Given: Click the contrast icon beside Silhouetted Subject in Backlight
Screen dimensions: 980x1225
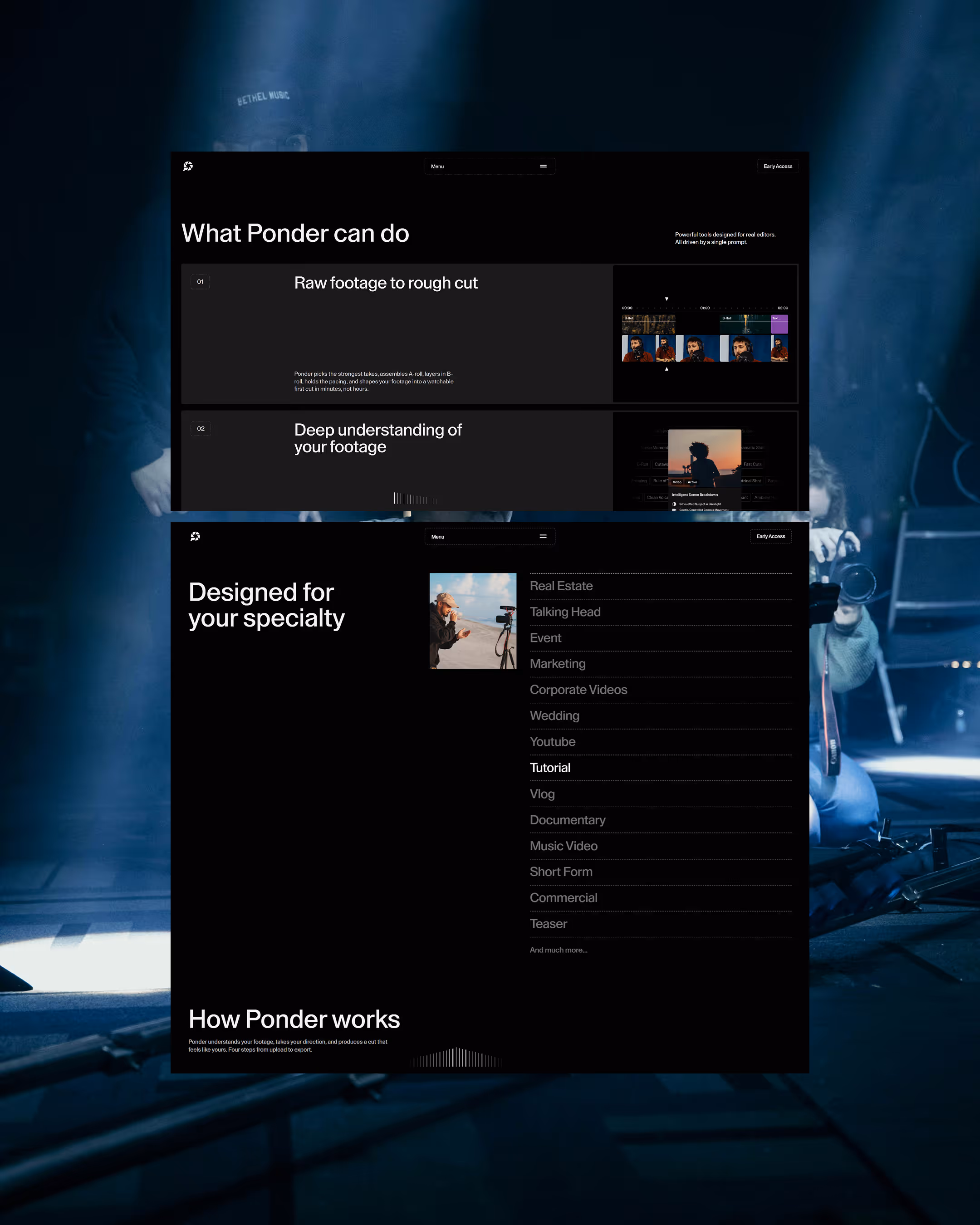Looking at the screenshot, I should point(674,504).
